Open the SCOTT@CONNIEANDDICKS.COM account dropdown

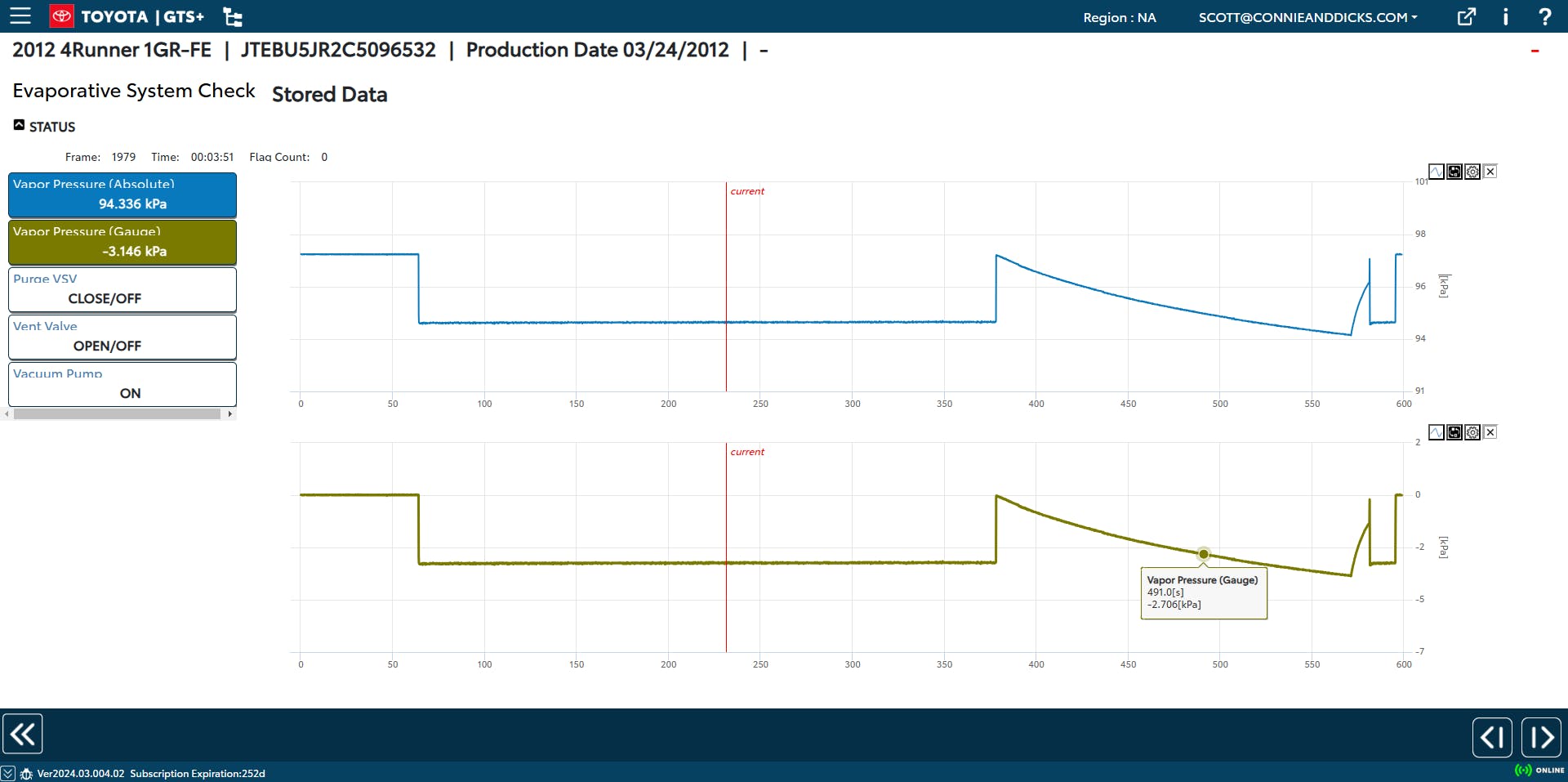1307,16
